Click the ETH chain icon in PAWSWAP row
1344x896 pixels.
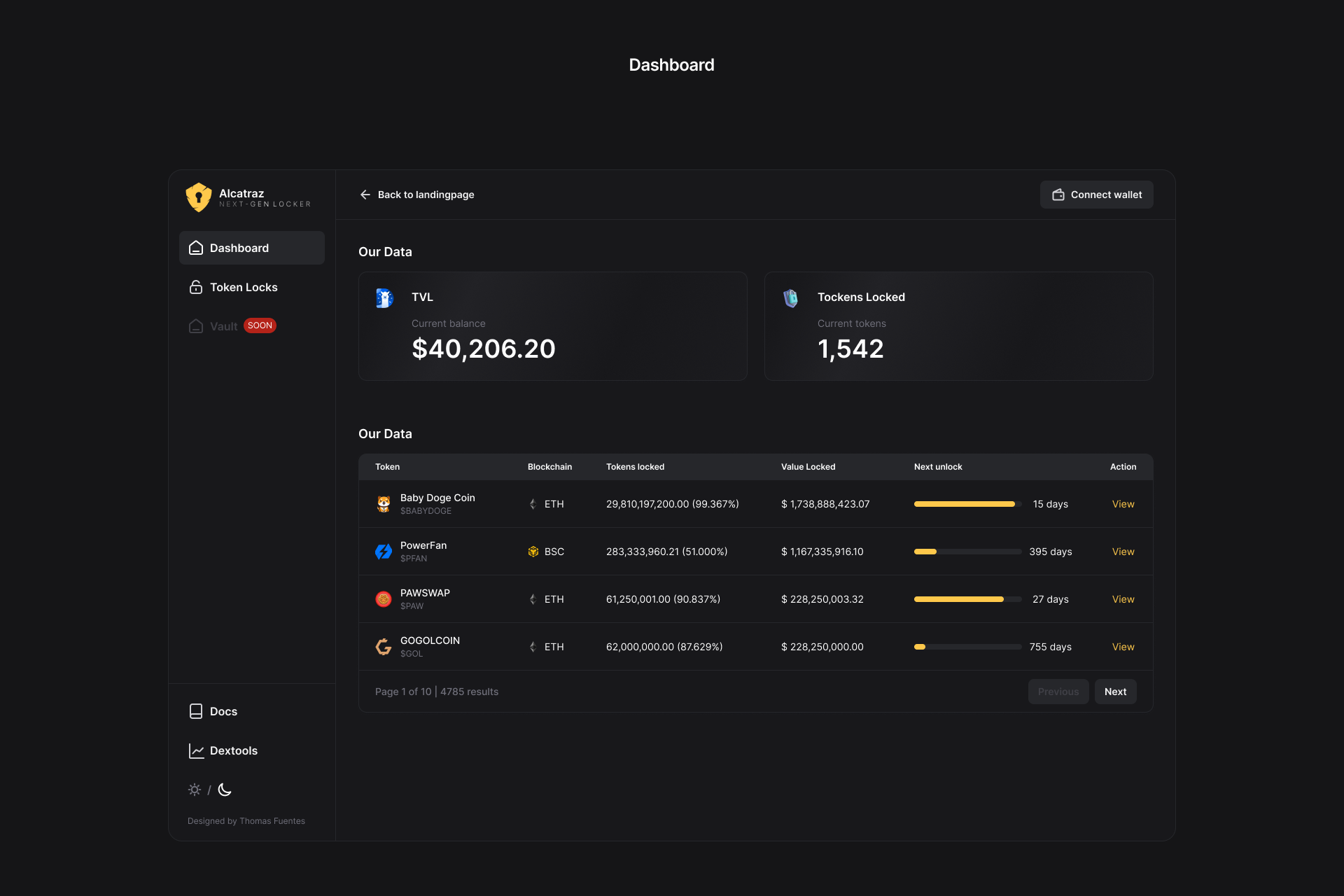[x=533, y=599]
